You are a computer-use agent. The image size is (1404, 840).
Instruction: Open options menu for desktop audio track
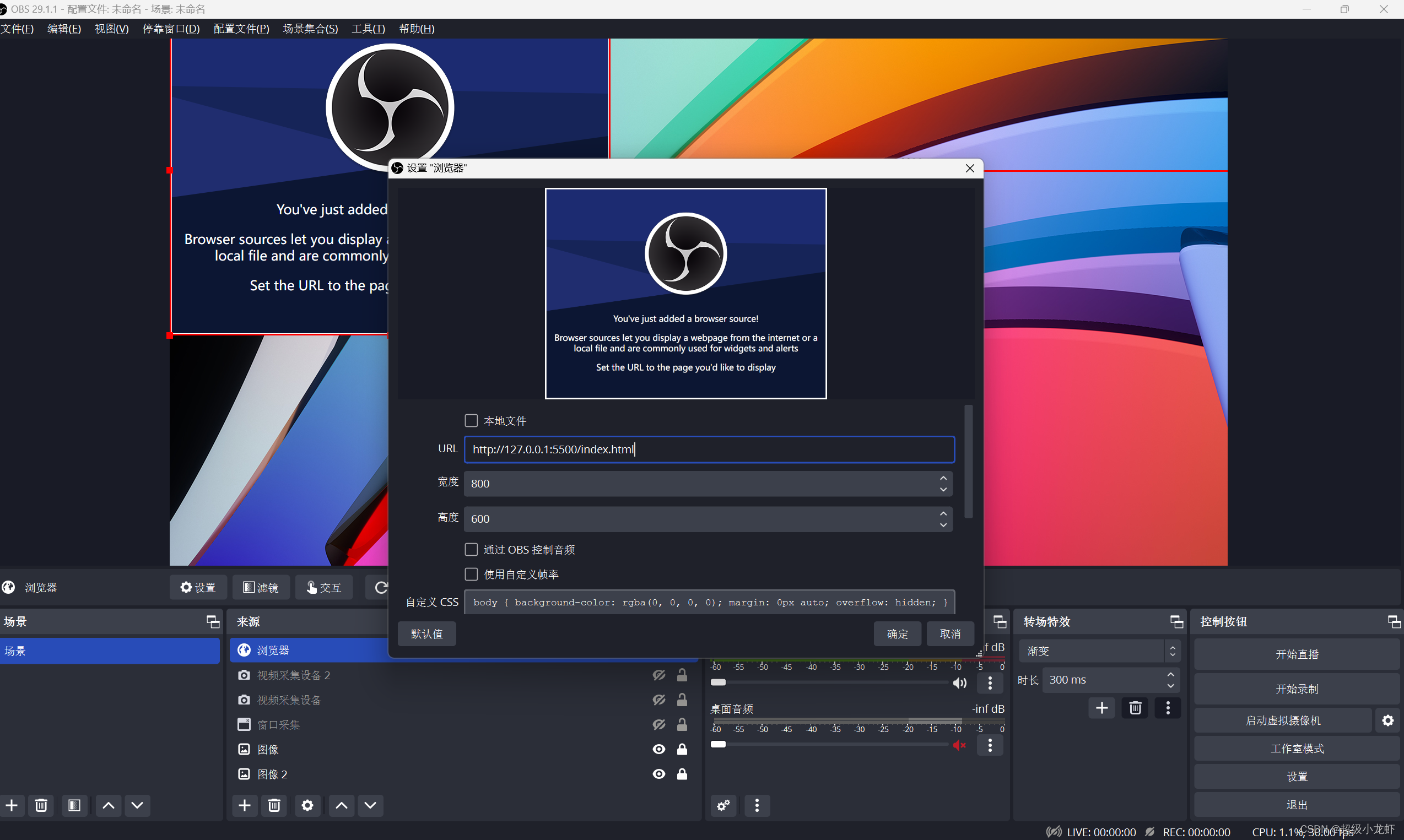pyautogui.click(x=990, y=745)
